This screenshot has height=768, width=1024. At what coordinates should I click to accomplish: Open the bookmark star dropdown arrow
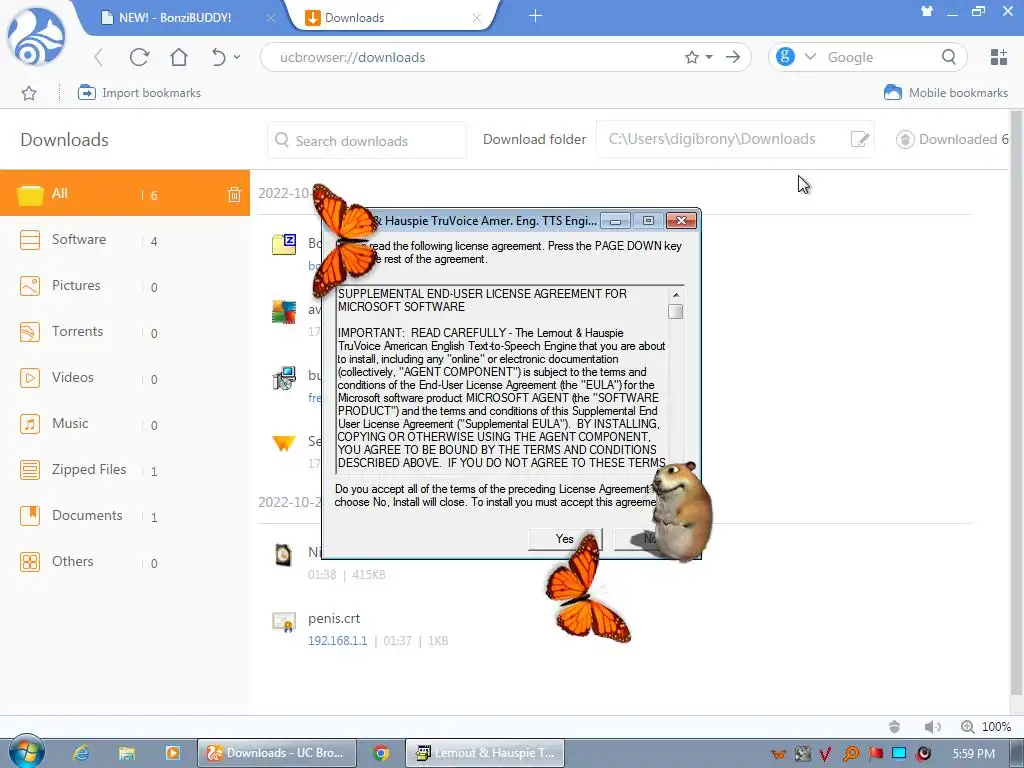(709, 57)
